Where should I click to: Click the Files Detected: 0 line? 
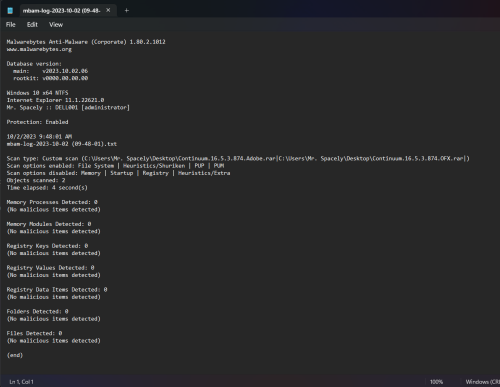tap(34, 333)
